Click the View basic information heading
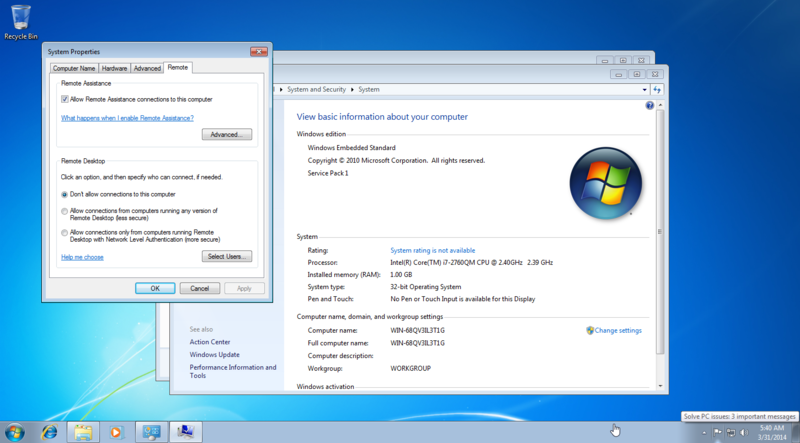This screenshot has height=443, width=800. click(382, 117)
